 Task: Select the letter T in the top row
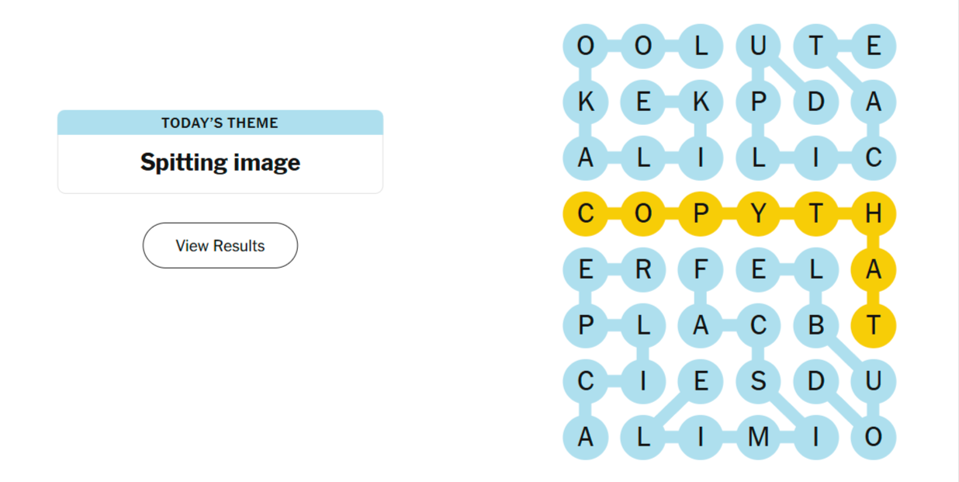point(816,45)
